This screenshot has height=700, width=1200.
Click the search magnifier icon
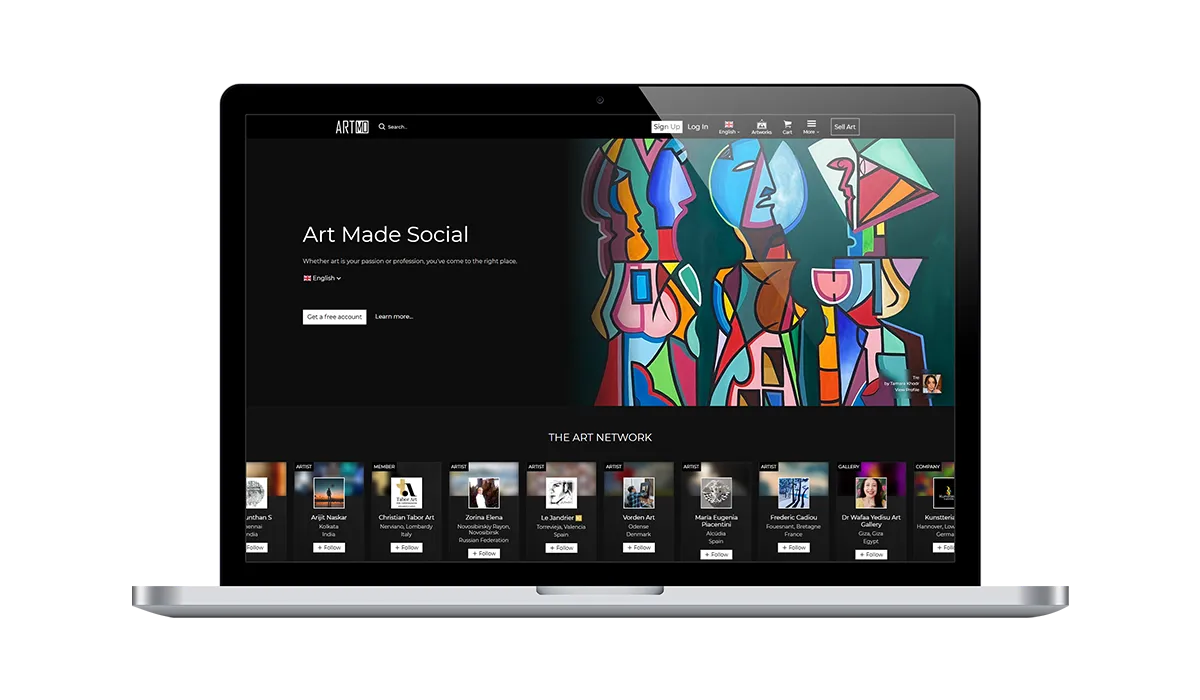[382, 127]
